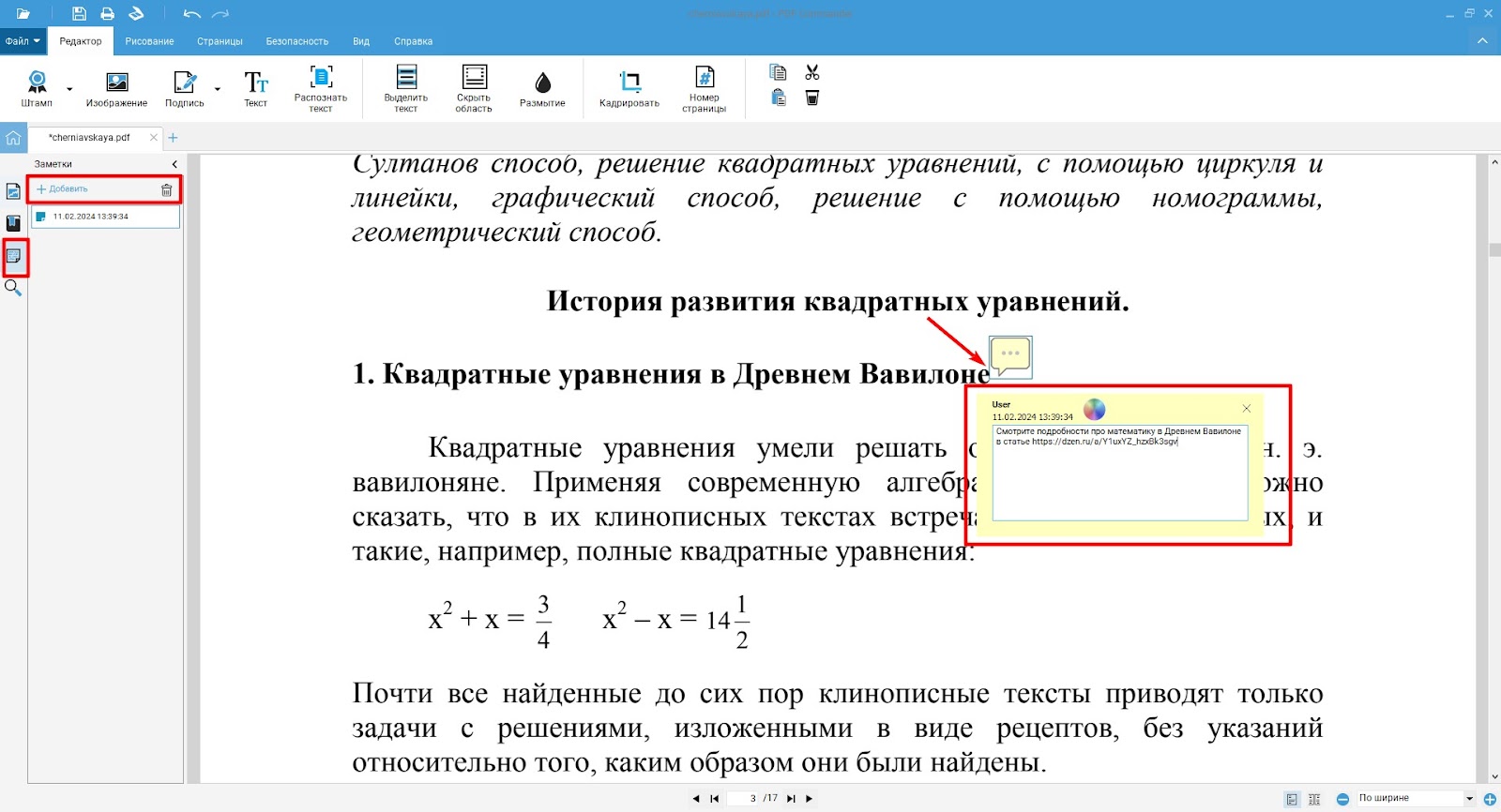Image resolution: width=1501 pixels, height=812 pixels.
Task: Run Распознать текст OCR tool
Action: (x=321, y=89)
